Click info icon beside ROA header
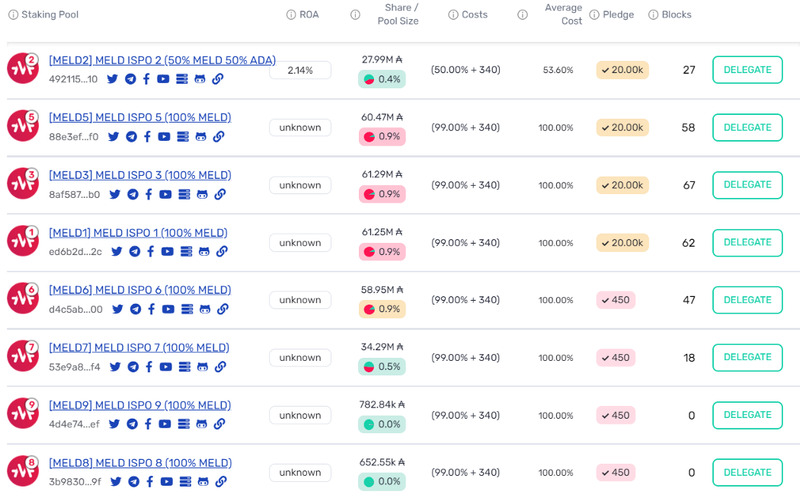Viewport: 800px width, 501px height. click(291, 15)
